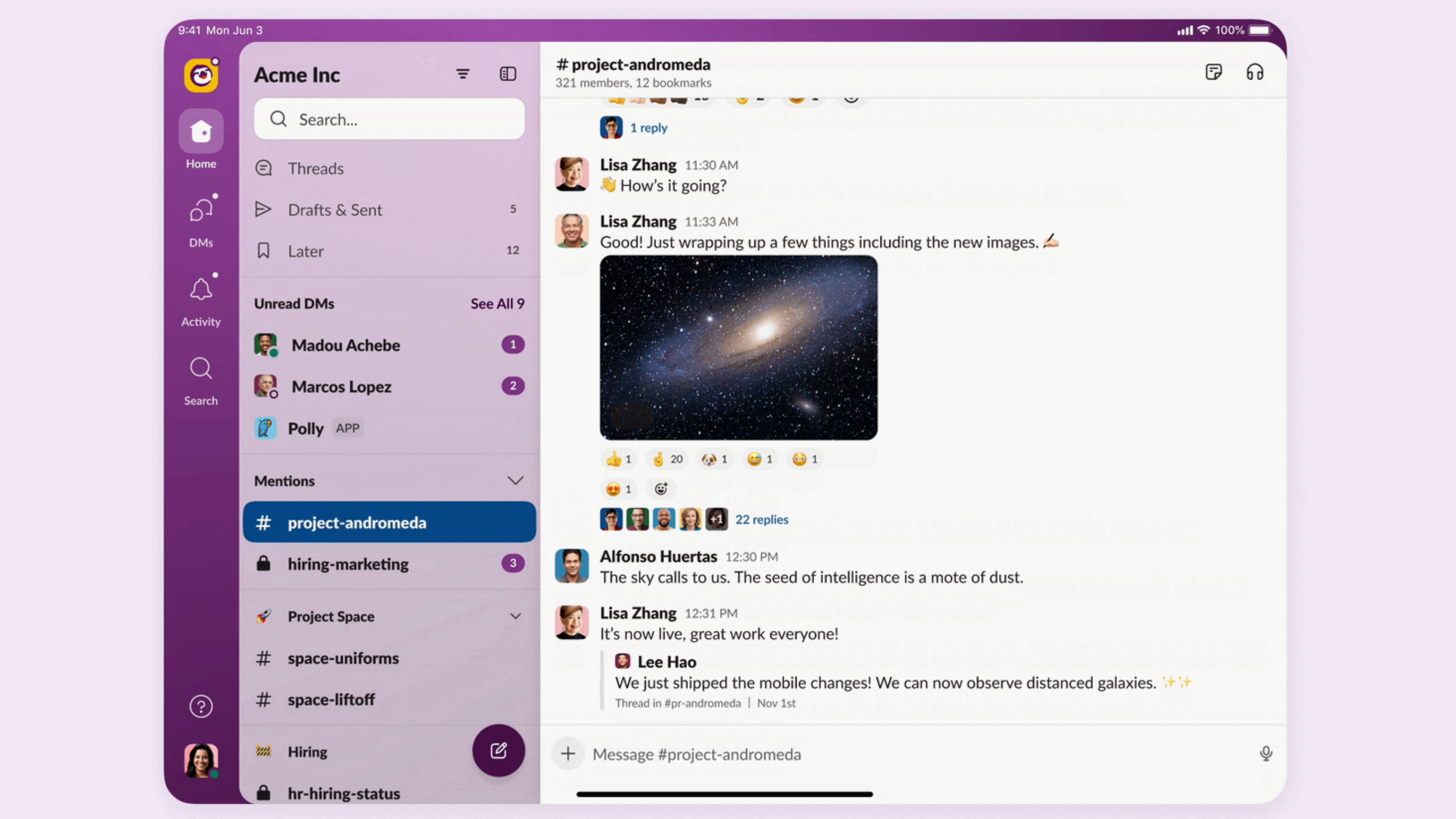The width and height of the screenshot is (1456, 819).
Task: Open the help question mark icon
Action: 200,706
